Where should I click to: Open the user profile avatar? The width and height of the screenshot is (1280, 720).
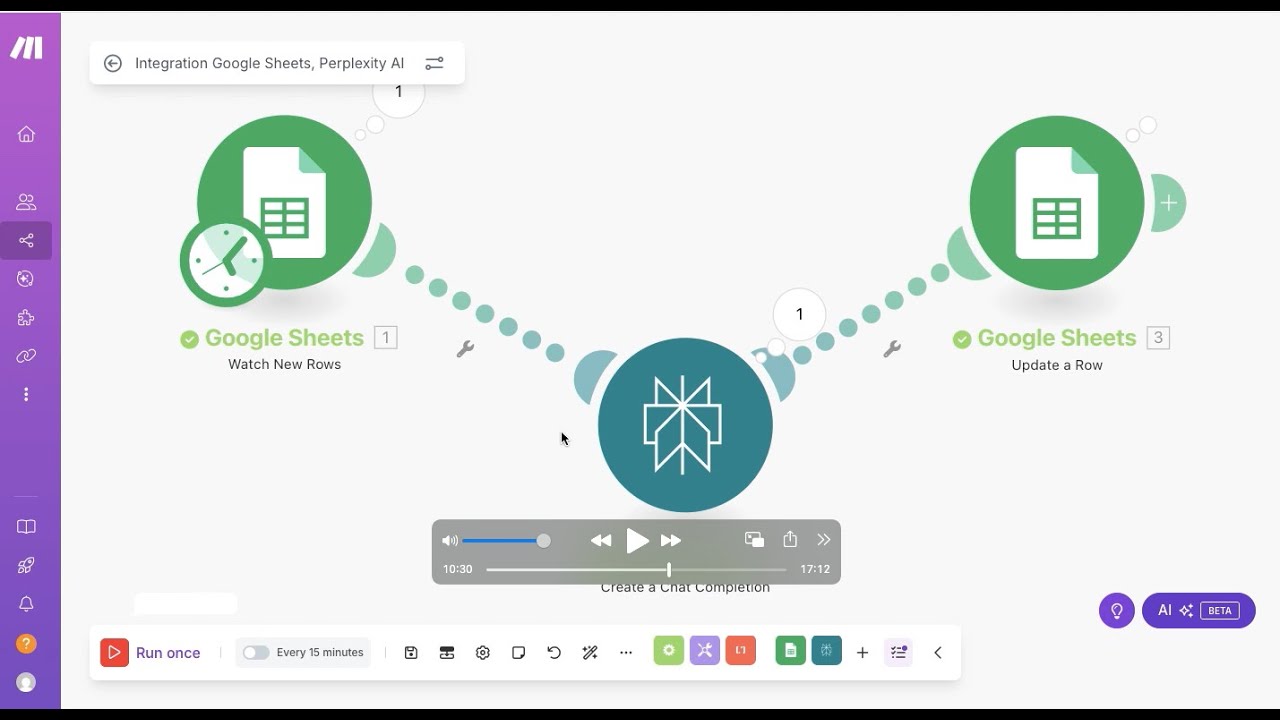point(27,682)
